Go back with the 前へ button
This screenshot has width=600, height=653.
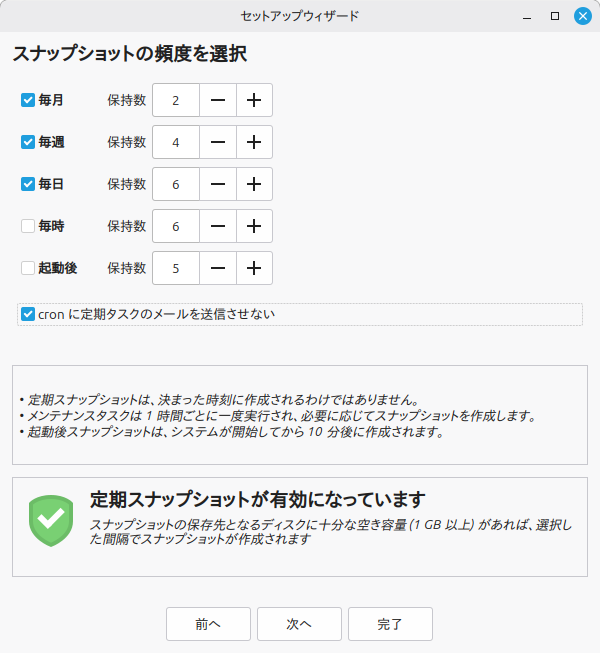(208, 624)
